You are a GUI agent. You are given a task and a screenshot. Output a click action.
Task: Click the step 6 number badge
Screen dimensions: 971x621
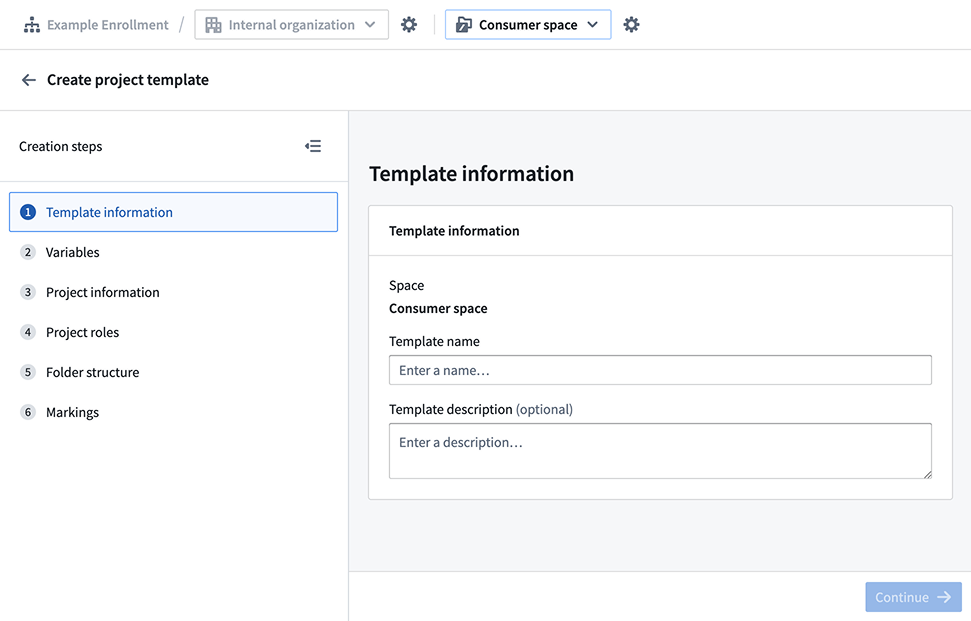pyautogui.click(x=28, y=412)
